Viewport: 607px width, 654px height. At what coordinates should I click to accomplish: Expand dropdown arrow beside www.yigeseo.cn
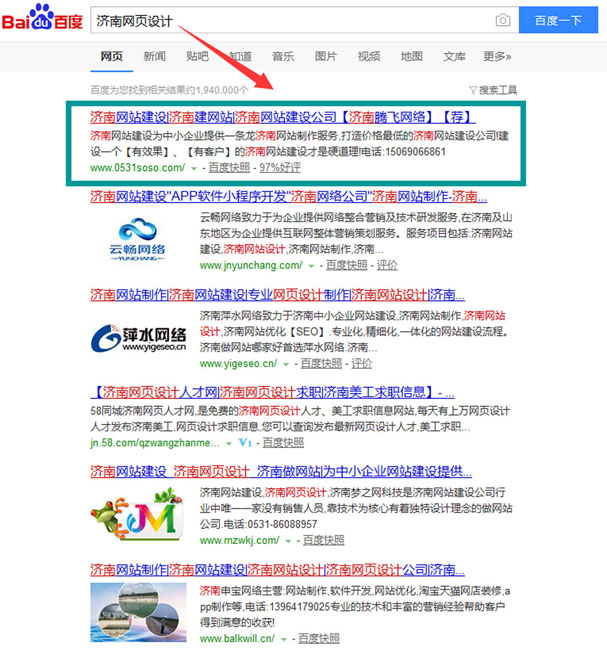pos(286,365)
